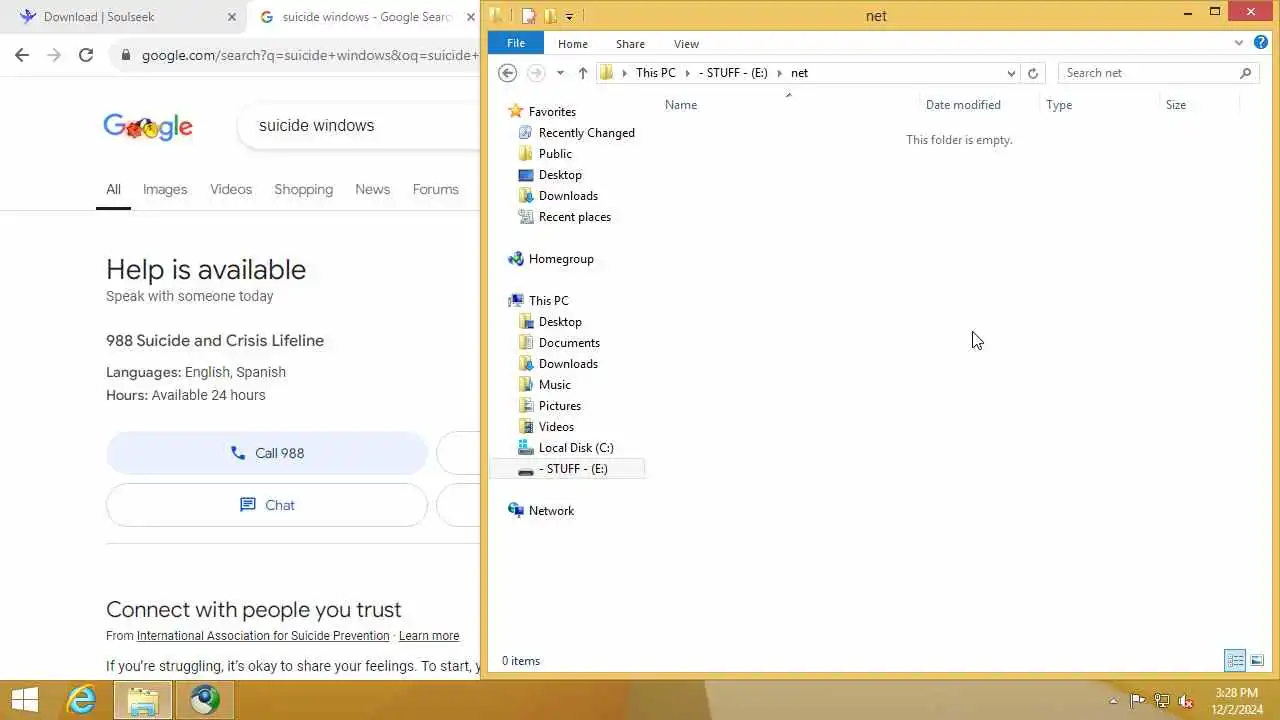Open Windows Start button
This screenshot has width=1280, height=720.
click(24, 699)
